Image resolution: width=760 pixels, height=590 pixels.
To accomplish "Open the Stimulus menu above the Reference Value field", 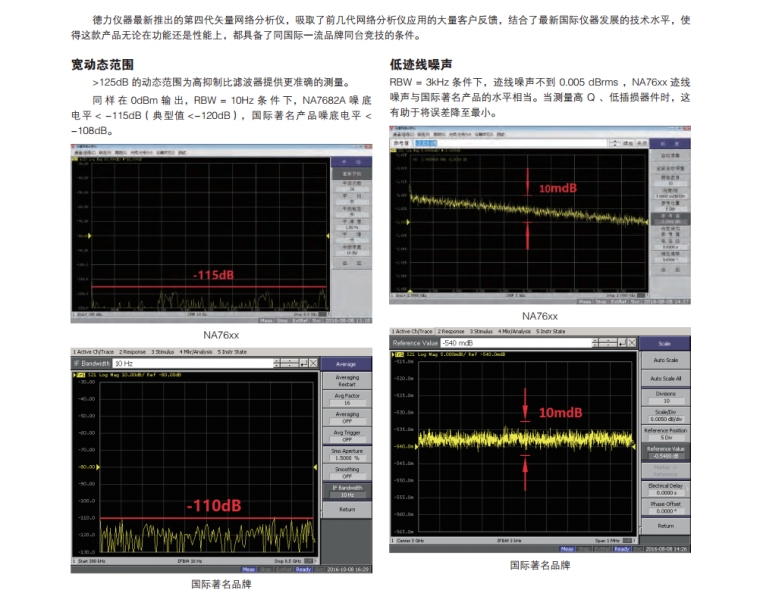I will point(482,331).
